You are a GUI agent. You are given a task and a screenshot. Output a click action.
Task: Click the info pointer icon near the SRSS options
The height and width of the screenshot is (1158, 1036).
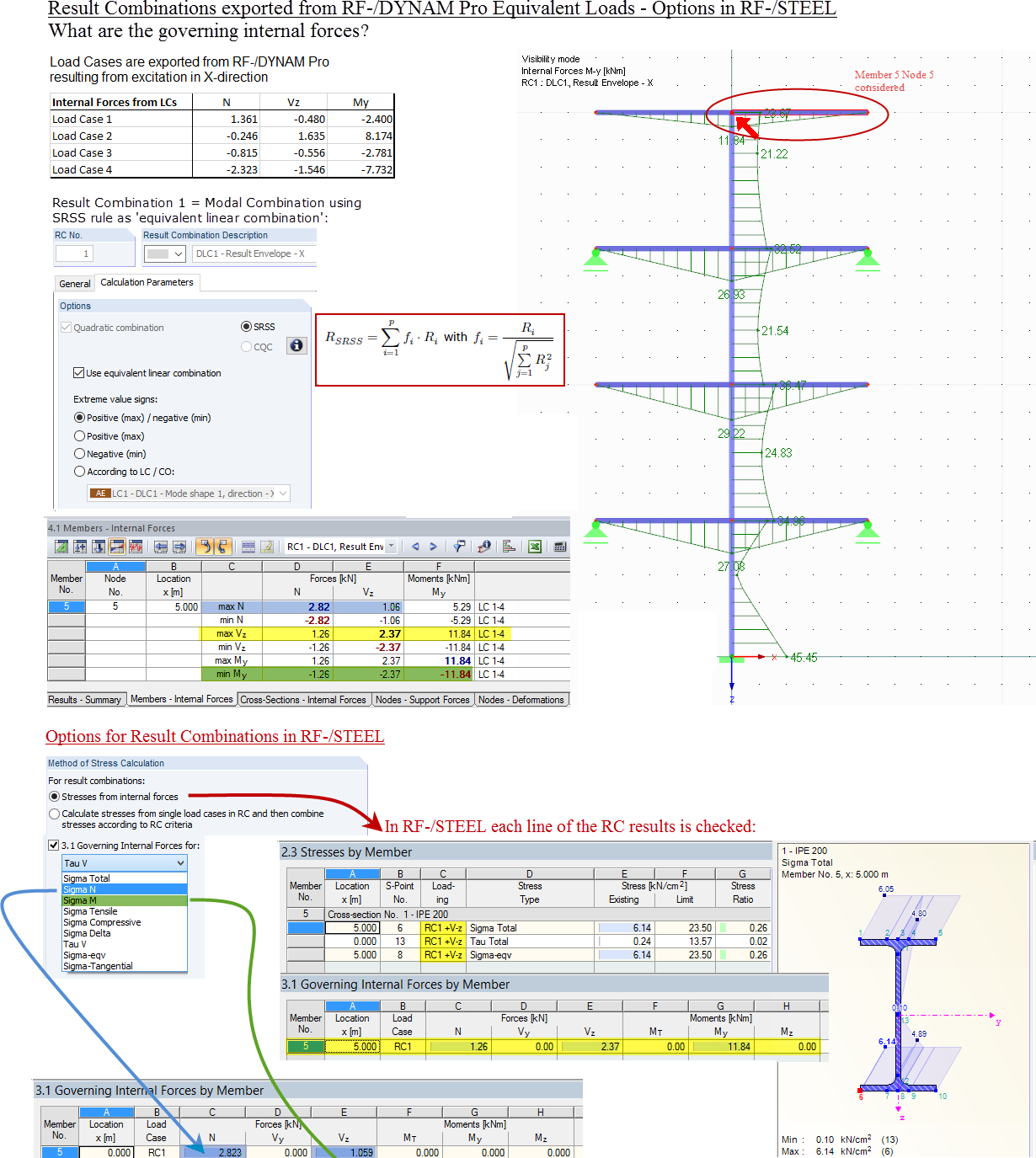pos(296,345)
